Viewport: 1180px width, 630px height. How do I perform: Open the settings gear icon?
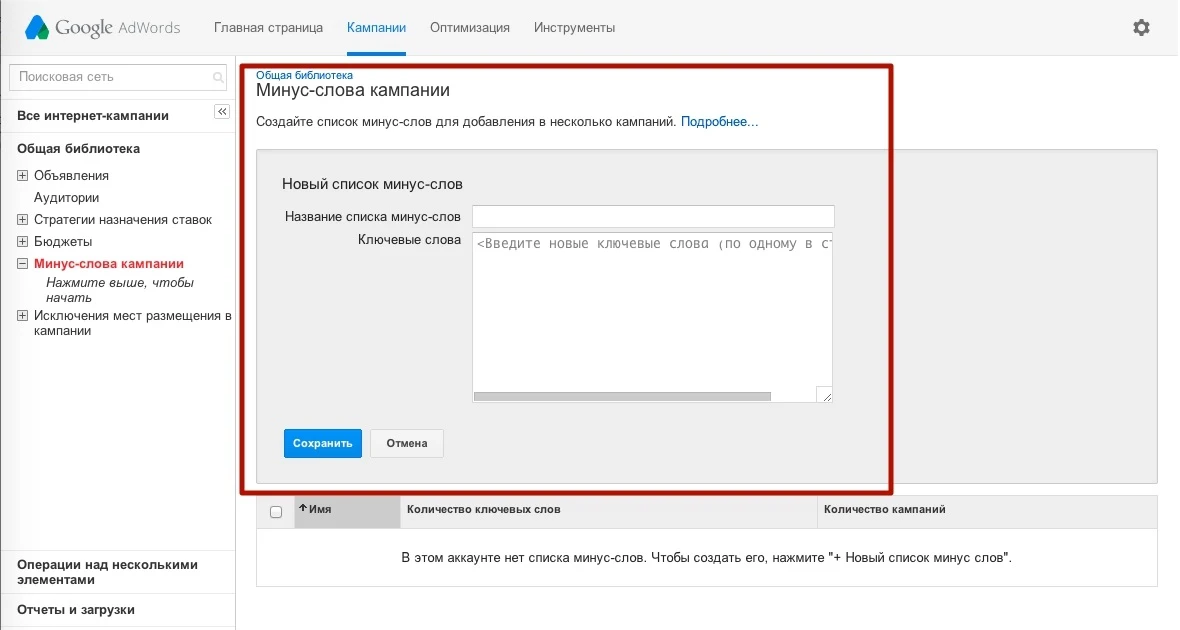(1141, 27)
